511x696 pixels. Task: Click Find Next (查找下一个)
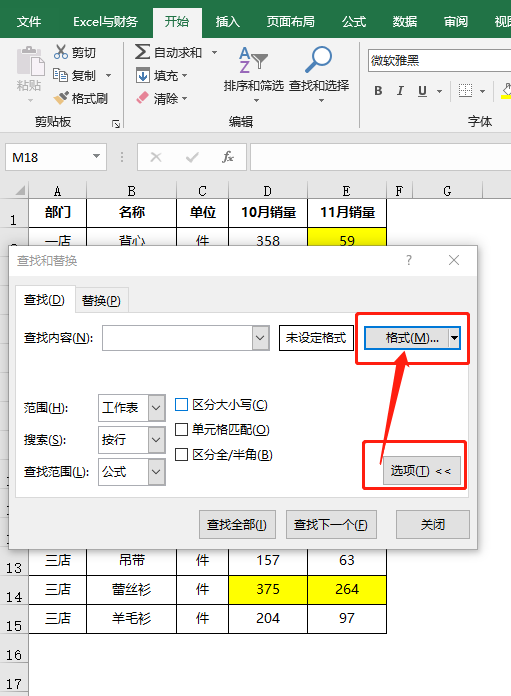tap(331, 525)
